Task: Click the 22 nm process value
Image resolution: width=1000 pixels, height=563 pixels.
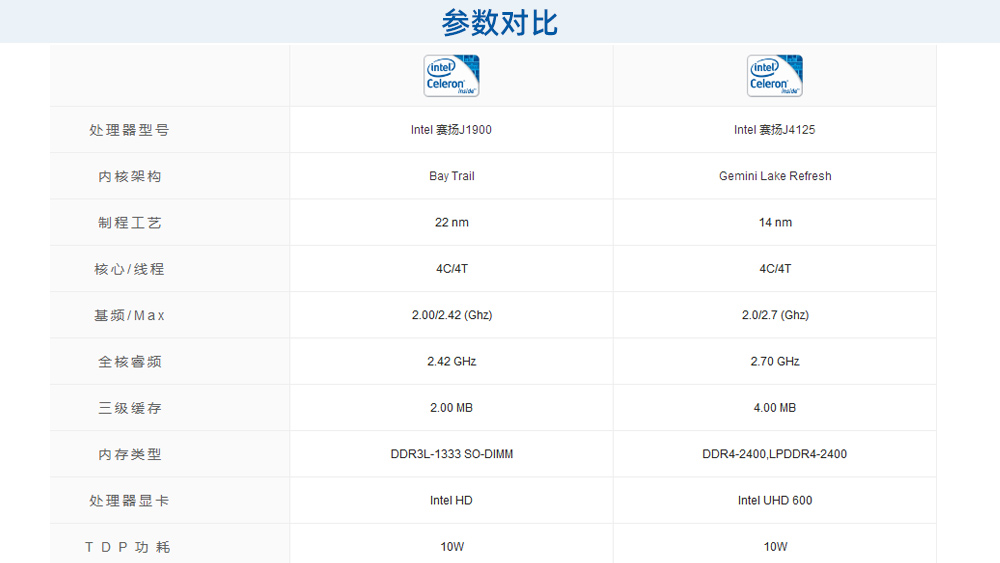Action: click(x=451, y=222)
